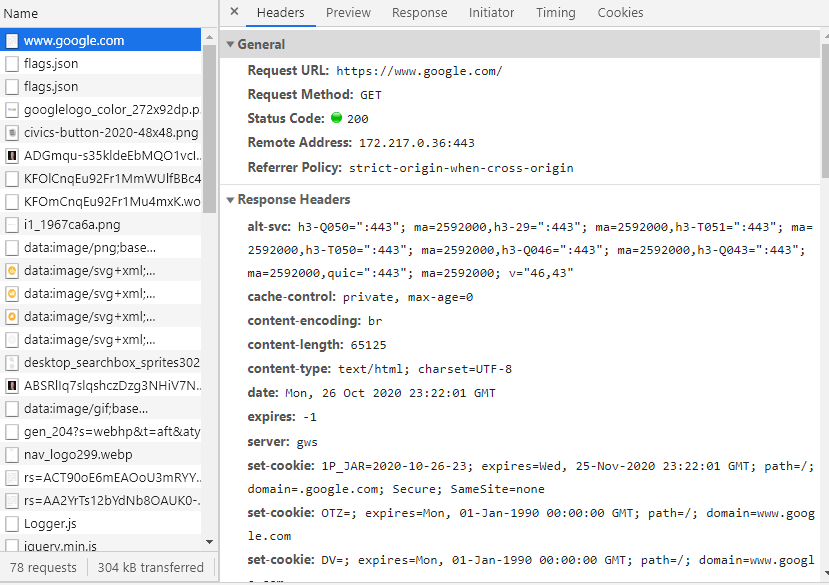Collapse the Response Headers section

(231, 200)
